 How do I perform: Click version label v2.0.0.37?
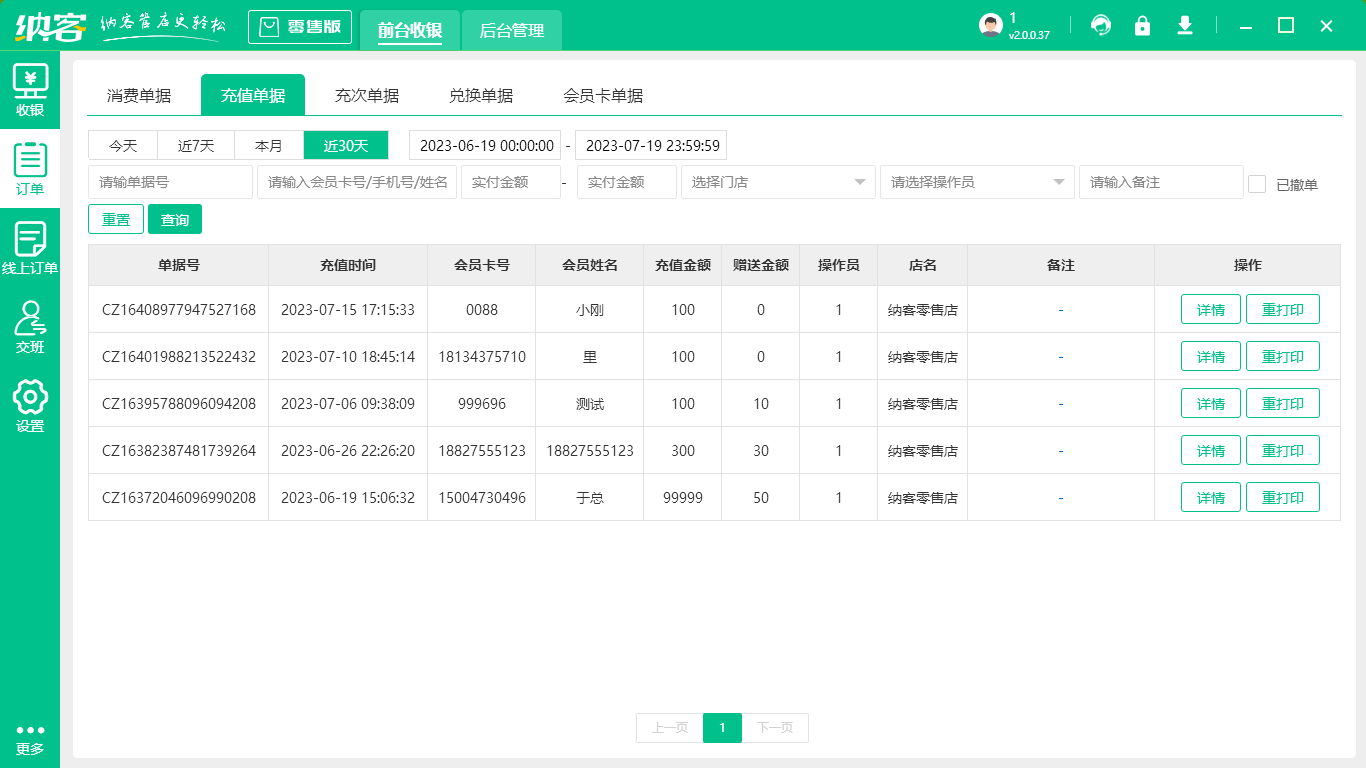pyautogui.click(x=1029, y=35)
